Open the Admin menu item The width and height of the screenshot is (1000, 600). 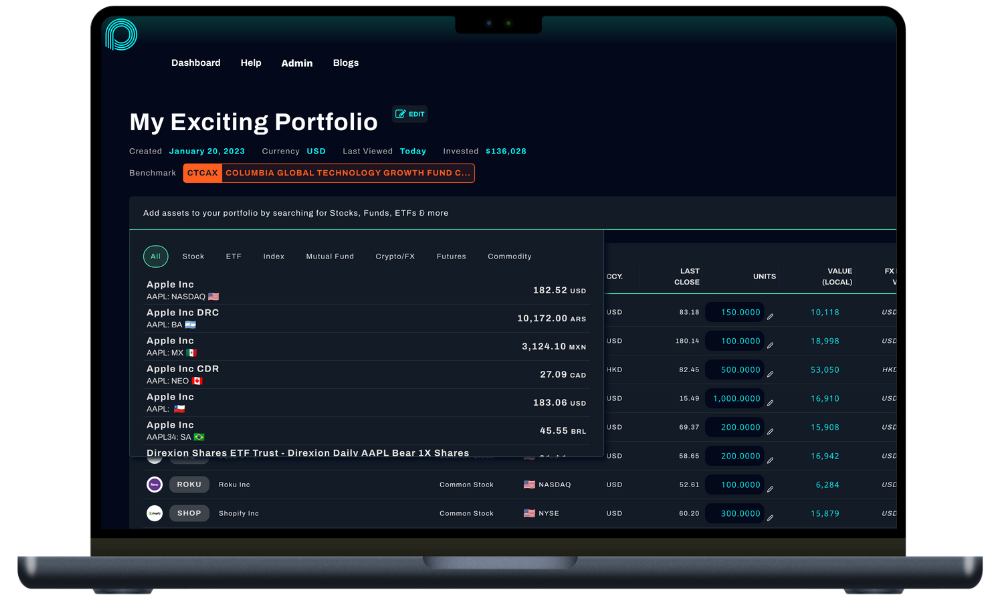click(297, 63)
